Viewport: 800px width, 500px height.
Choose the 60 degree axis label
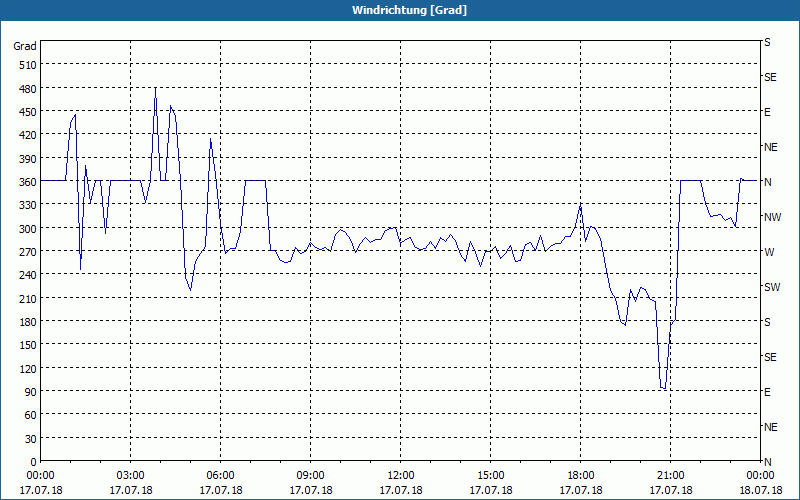[x=31, y=415]
